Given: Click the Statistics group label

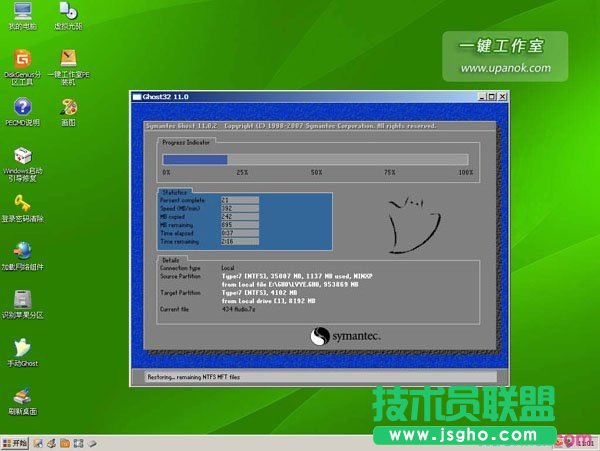Looking at the screenshot, I should pos(174,192).
